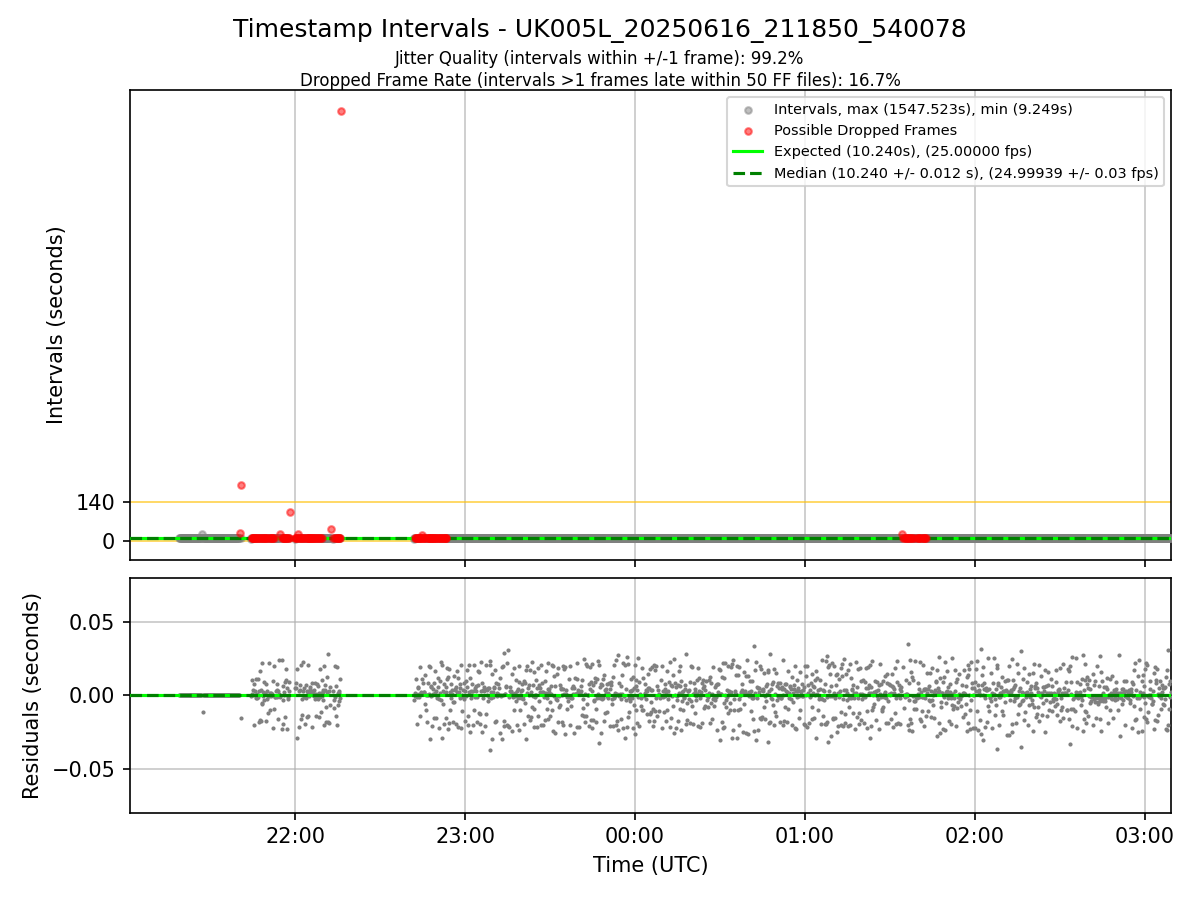Select the 'Jitter Quality' 99.2% subtitle line
The image size is (1200, 900).
coord(599,59)
